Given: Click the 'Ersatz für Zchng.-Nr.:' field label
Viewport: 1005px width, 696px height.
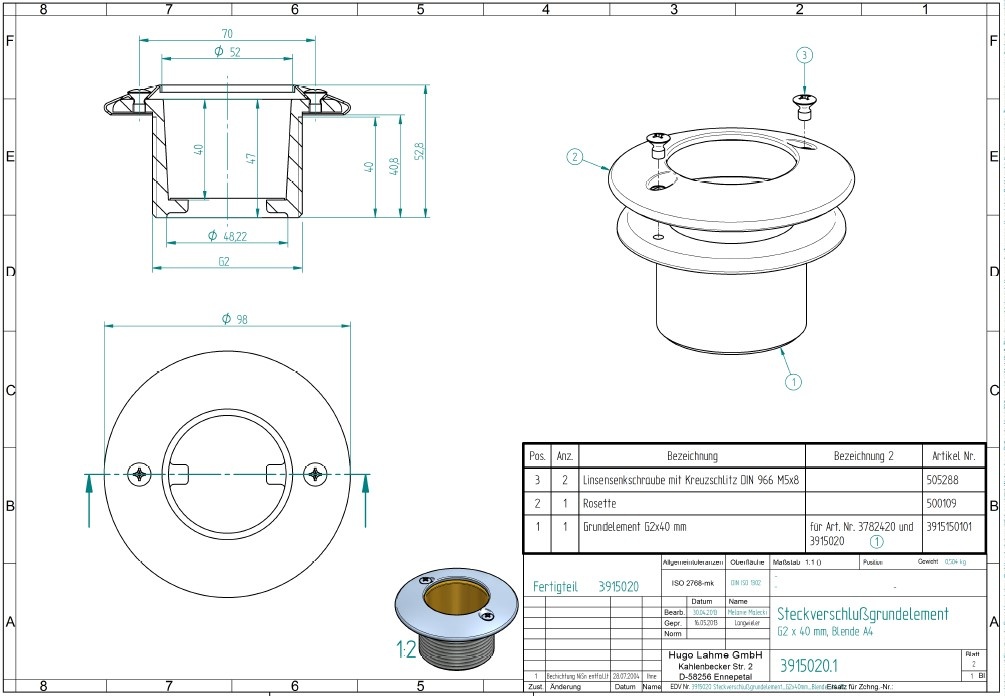Looking at the screenshot, I should (x=860, y=687).
